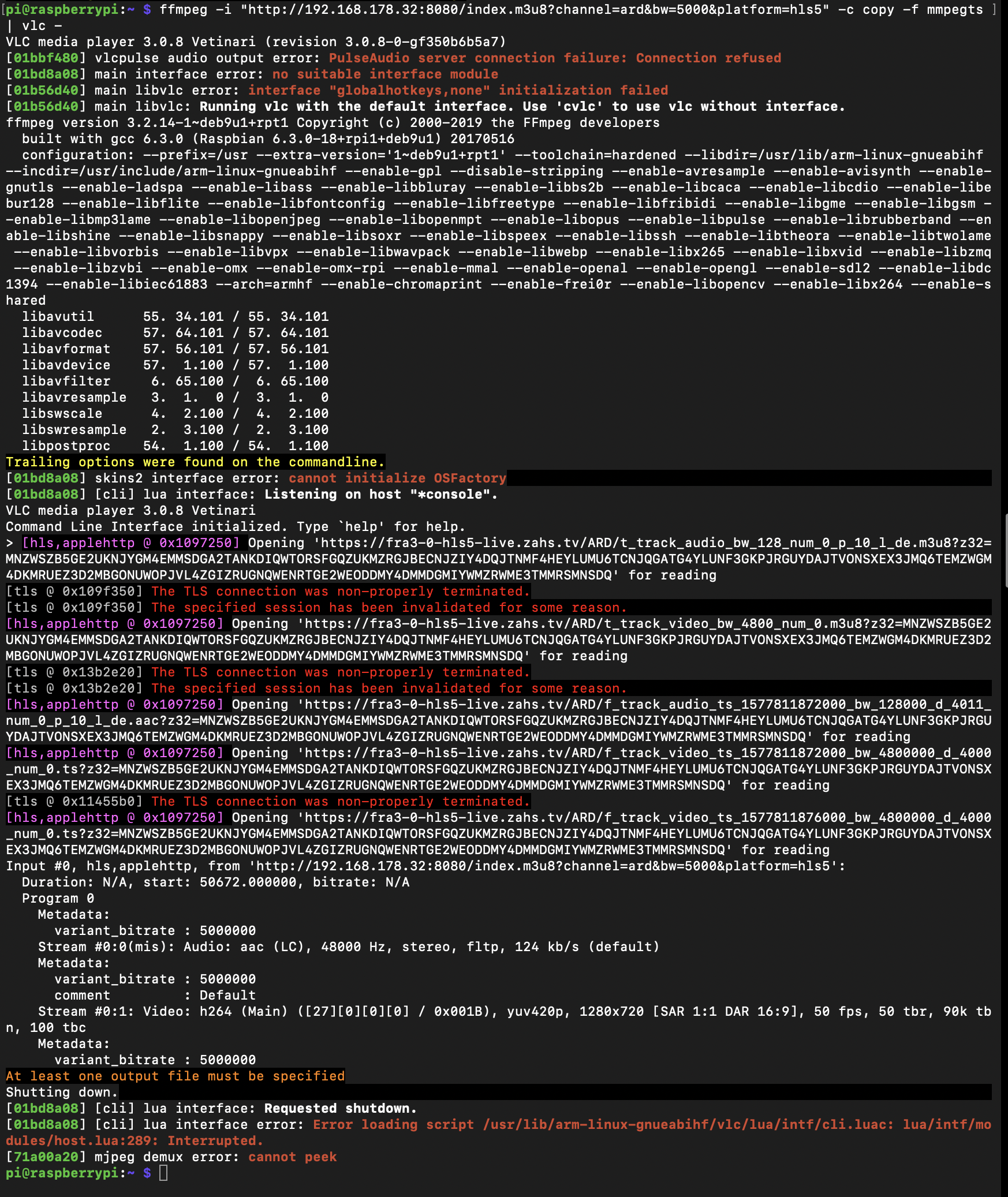Click TLS 'non-properly terminated' line for 0x109f350
Screen dimensions: 1008x1197
pos(268,591)
